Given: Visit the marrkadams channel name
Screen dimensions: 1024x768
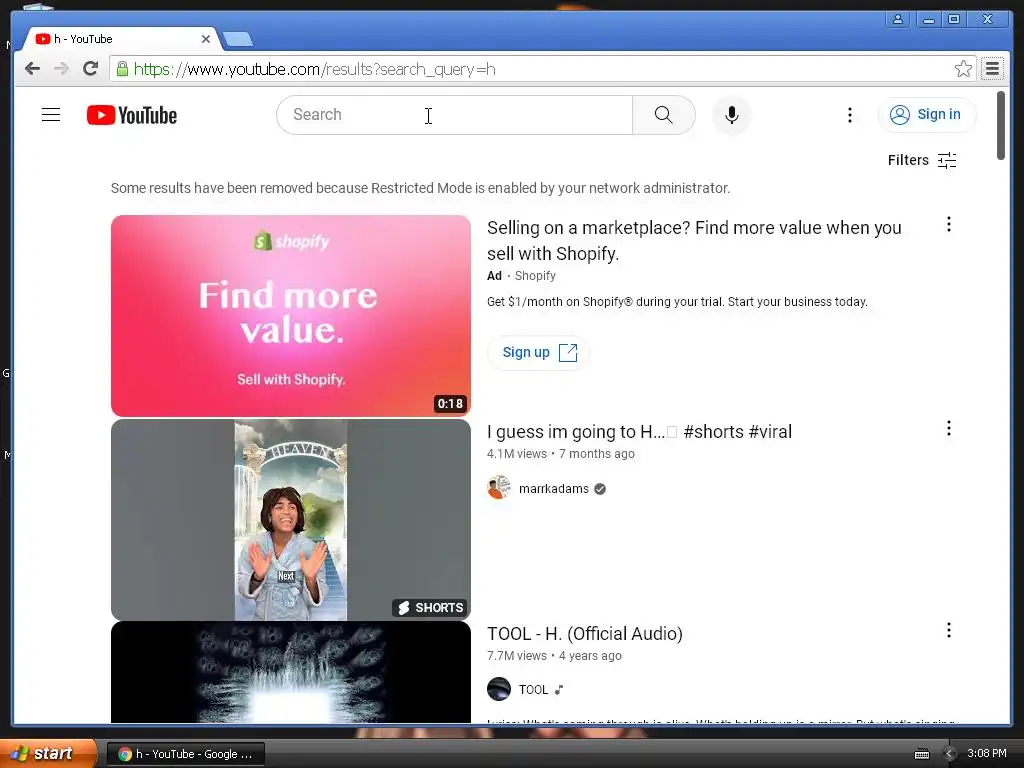Looking at the screenshot, I should (x=554, y=488).
